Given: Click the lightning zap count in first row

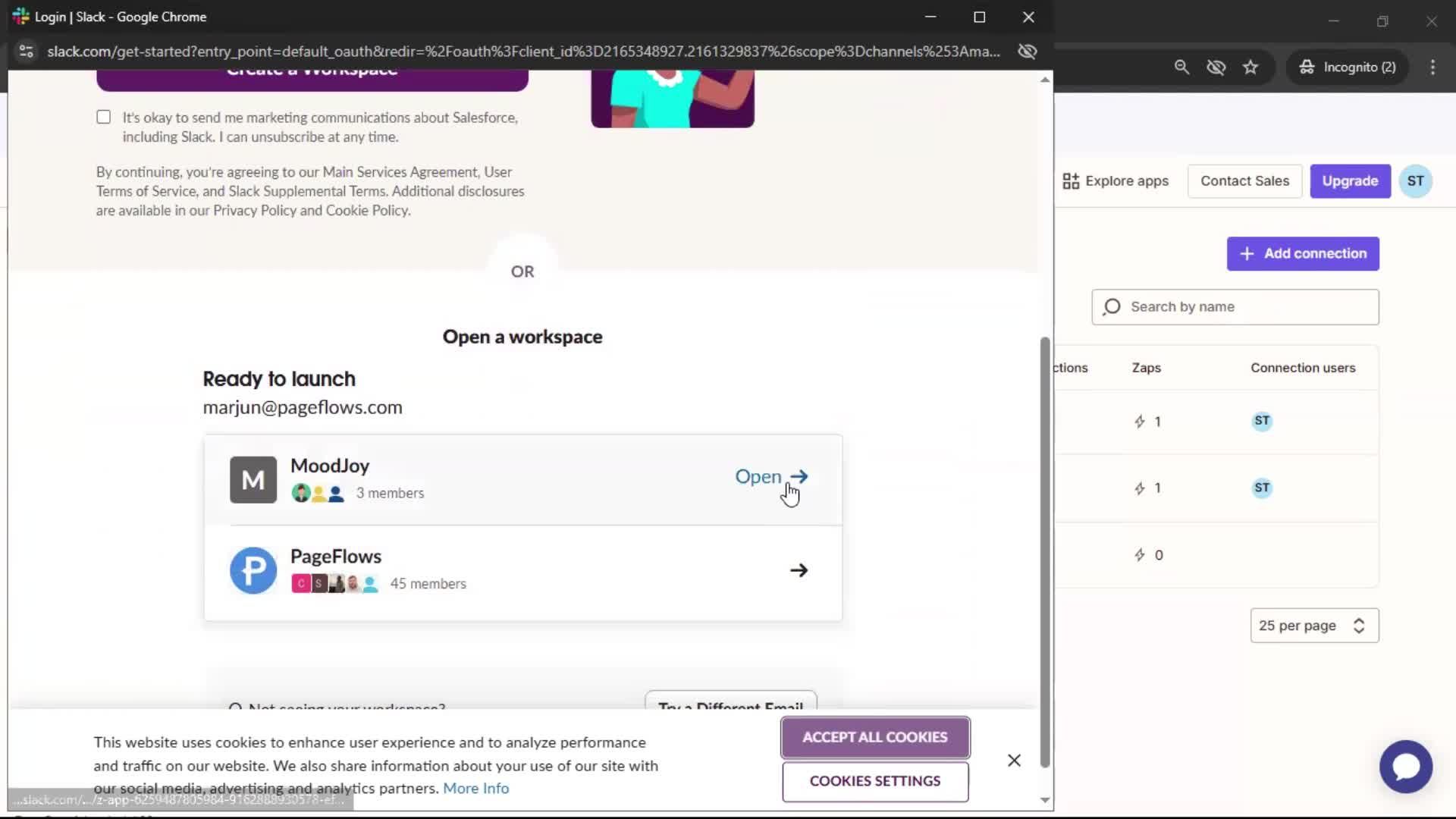Looking at the screenshot, I should 1147,422.
